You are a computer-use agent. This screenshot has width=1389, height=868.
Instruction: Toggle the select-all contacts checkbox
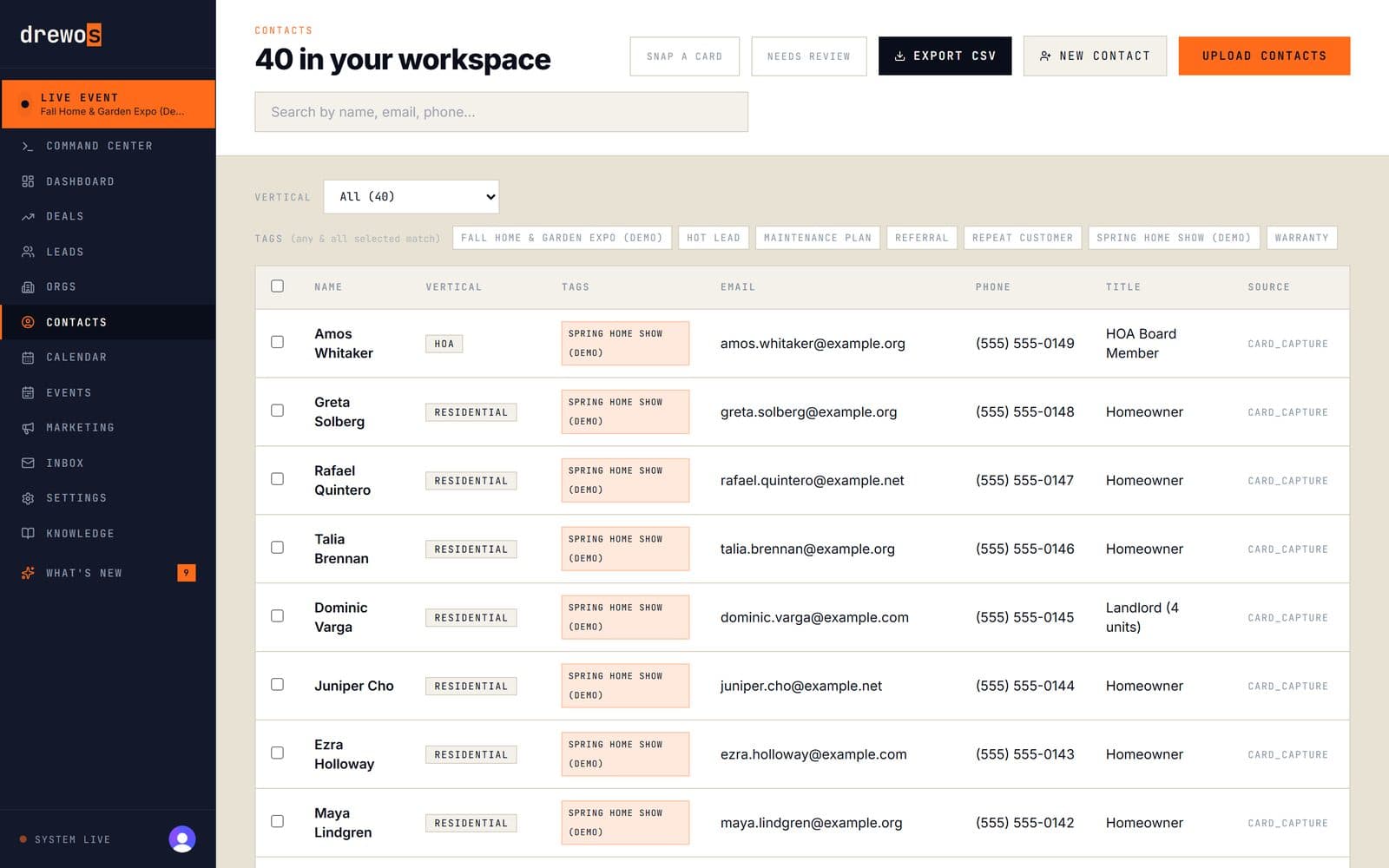(277, 286)
